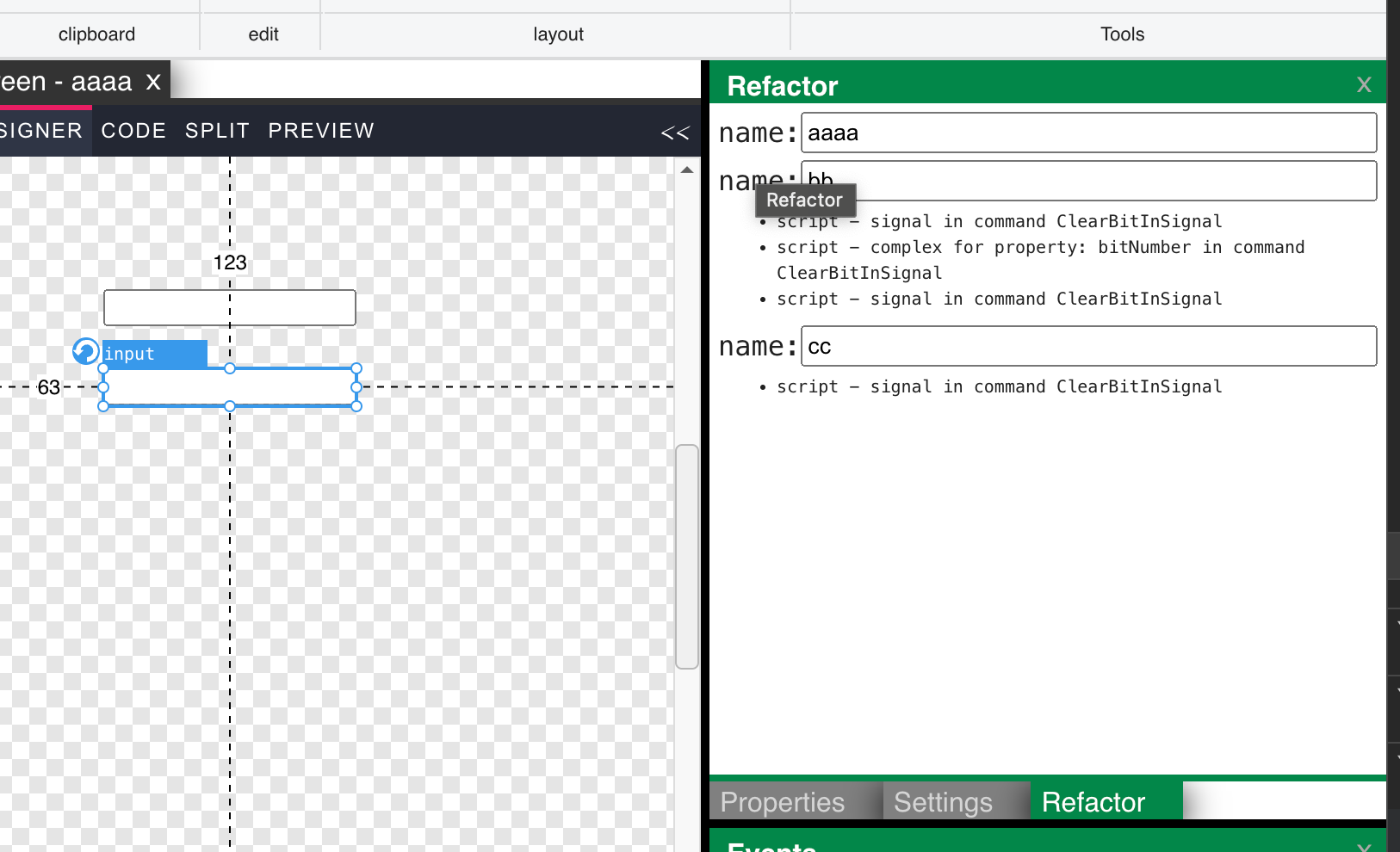Collapse panel with the << arrows
The height and width of the screenshot is (852, 1400).
[x=675, y=133]
